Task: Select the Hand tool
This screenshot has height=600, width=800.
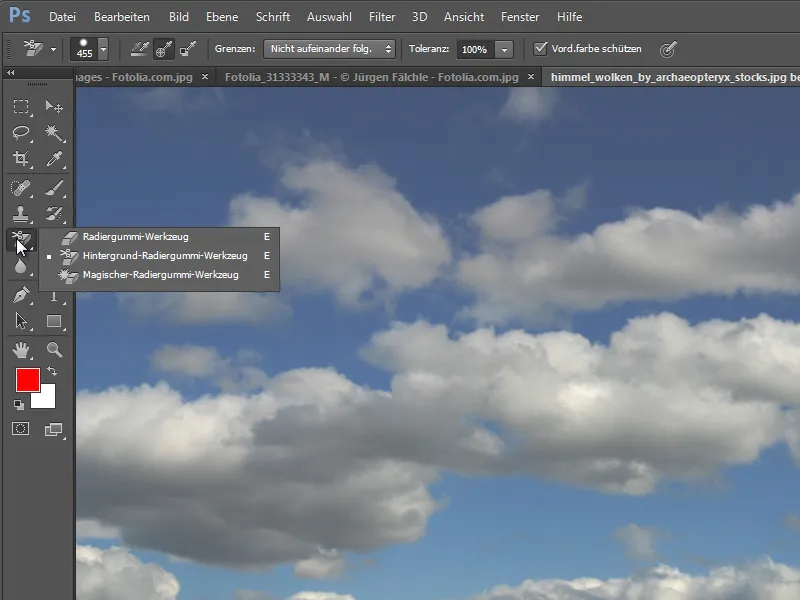Action: click(21, 349)
